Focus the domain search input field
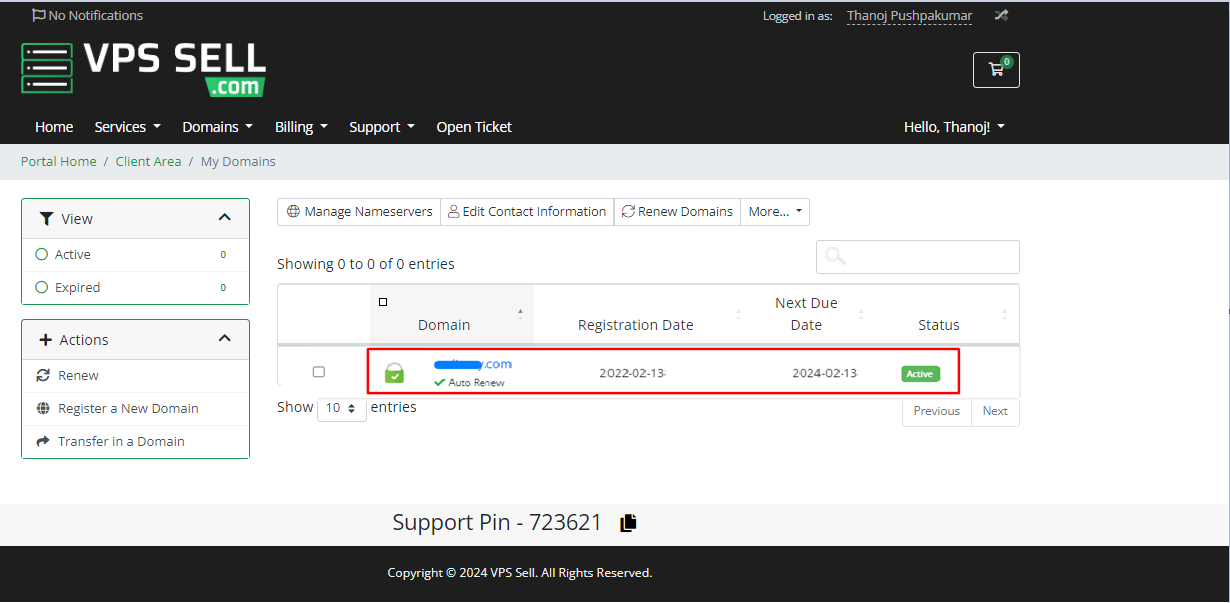The width and height of the screenshot is (1230, 603). [x=918, y=257]
